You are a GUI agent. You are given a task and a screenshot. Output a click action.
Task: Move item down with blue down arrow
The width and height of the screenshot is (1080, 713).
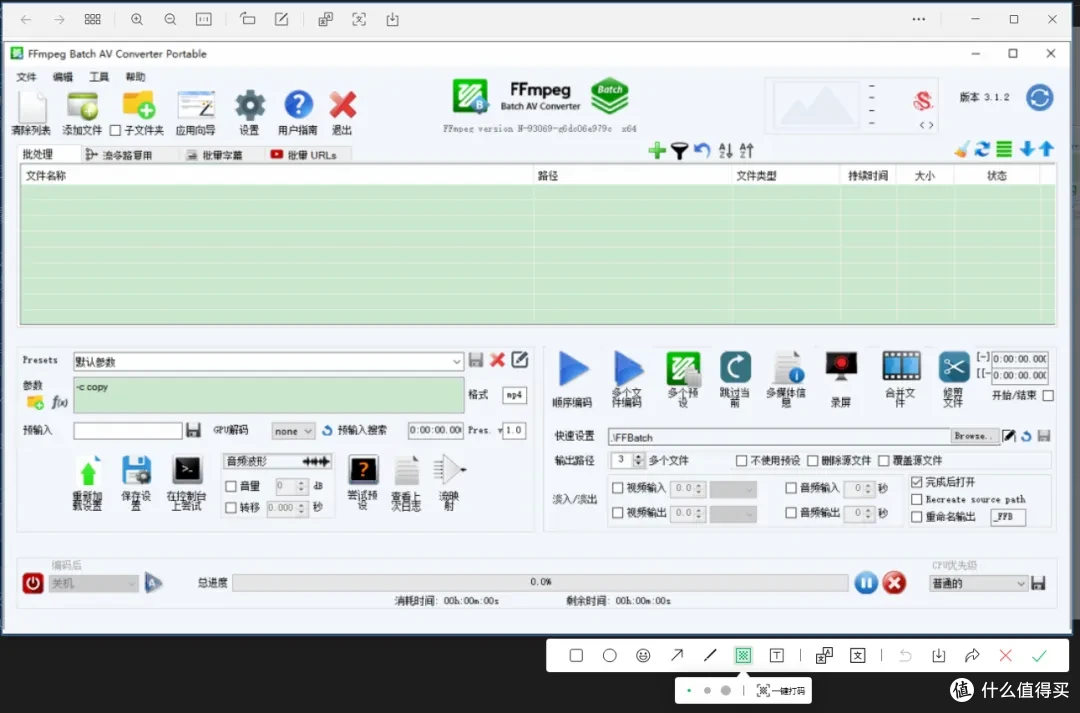click(1027, 149)
